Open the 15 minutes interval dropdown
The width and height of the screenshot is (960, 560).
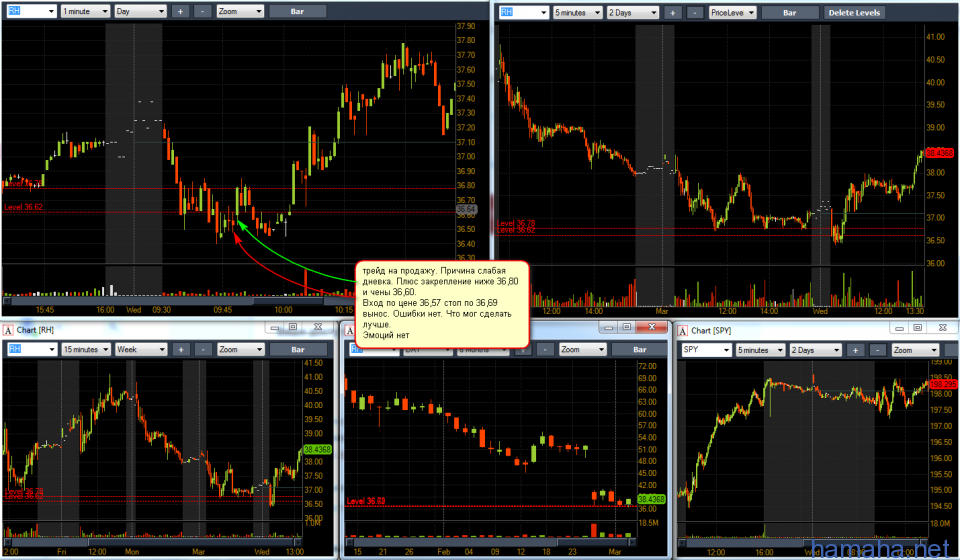coord(86,349)
